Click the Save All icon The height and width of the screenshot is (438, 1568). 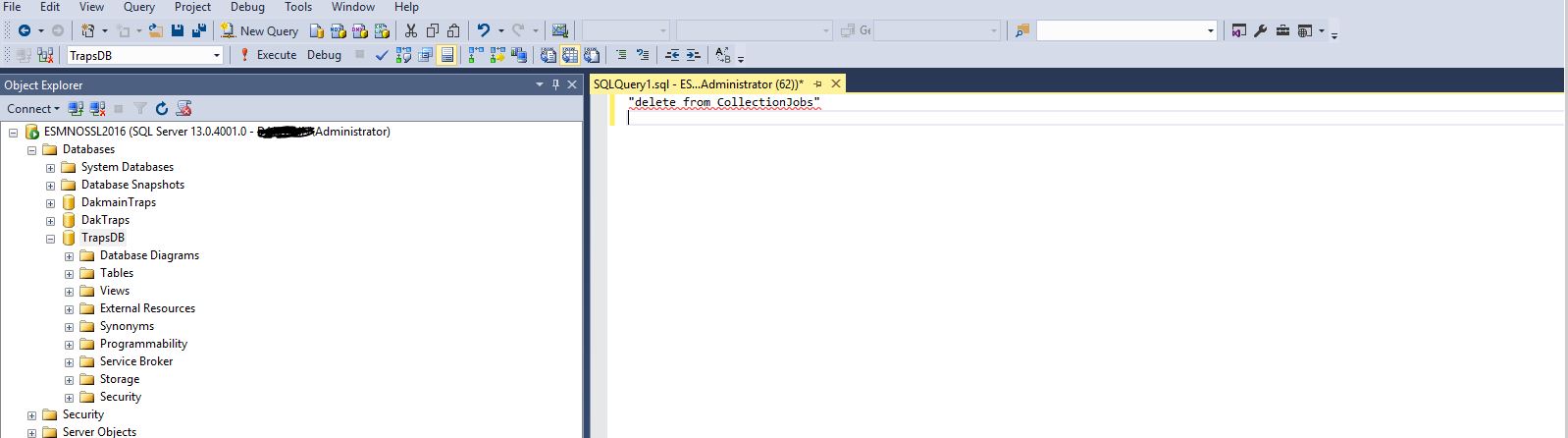(199, 30)
